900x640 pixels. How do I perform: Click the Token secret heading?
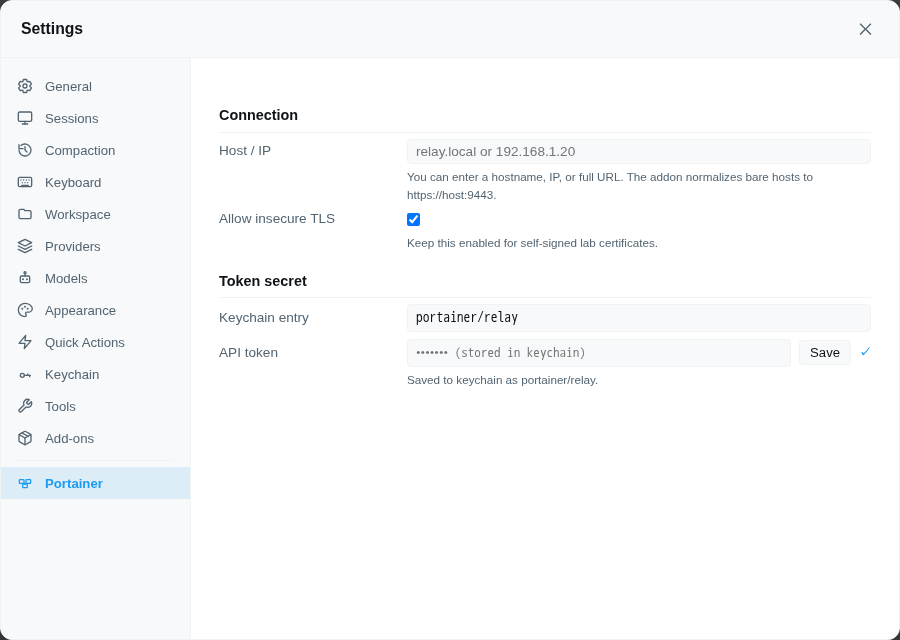(262, 281)
